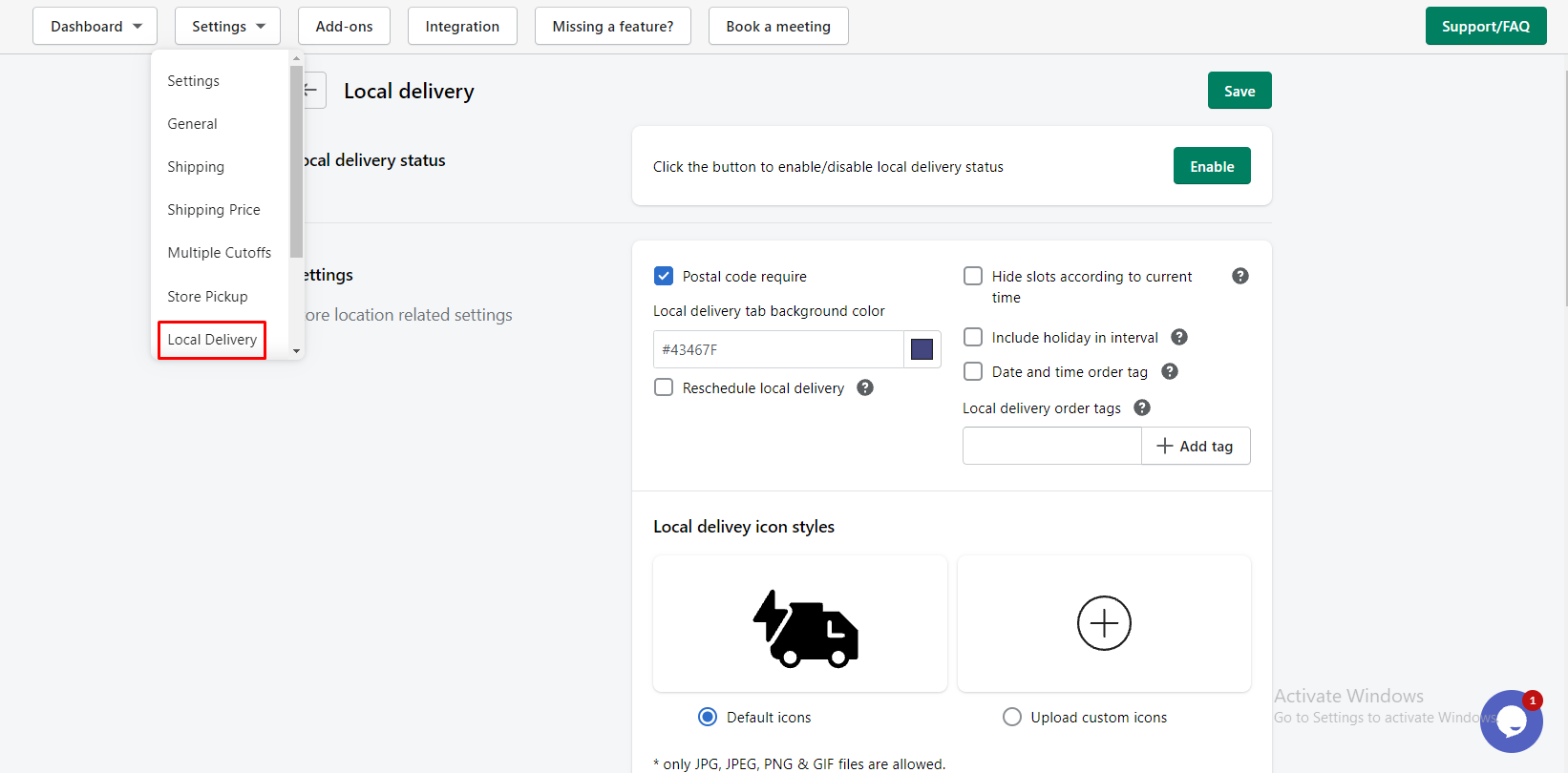Enable local delivery status

(x=1212, y=166)
